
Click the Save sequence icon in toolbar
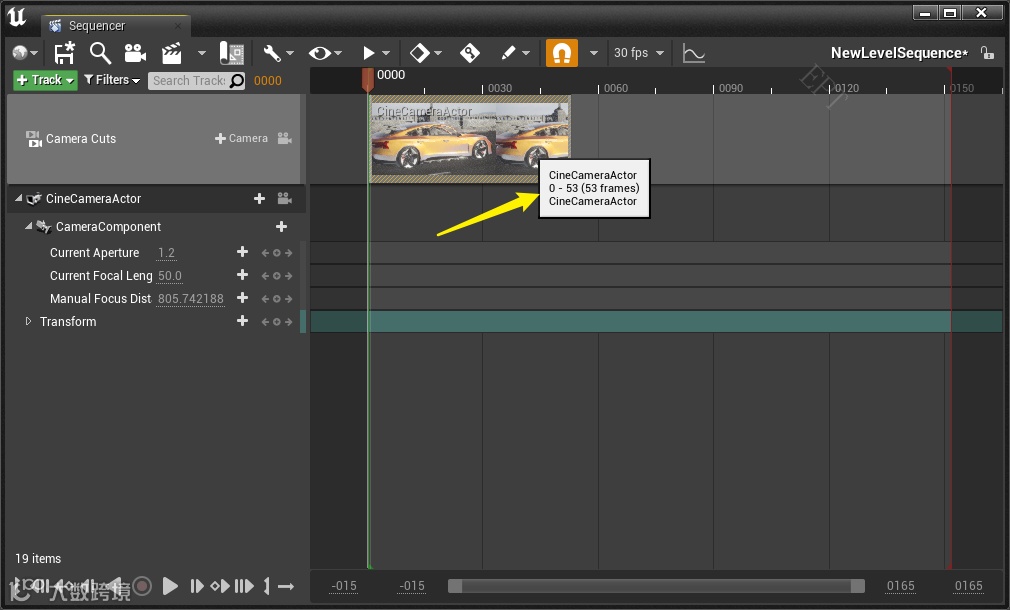pyautogui.click(x=65, y=53)
